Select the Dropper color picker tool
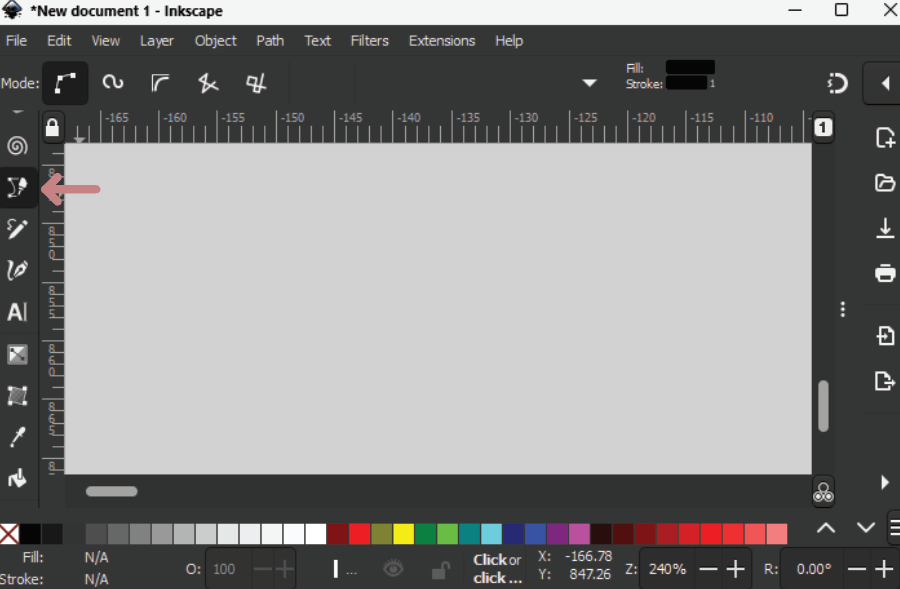This screenshot has width=900, height=589. [x=17, y=437]
